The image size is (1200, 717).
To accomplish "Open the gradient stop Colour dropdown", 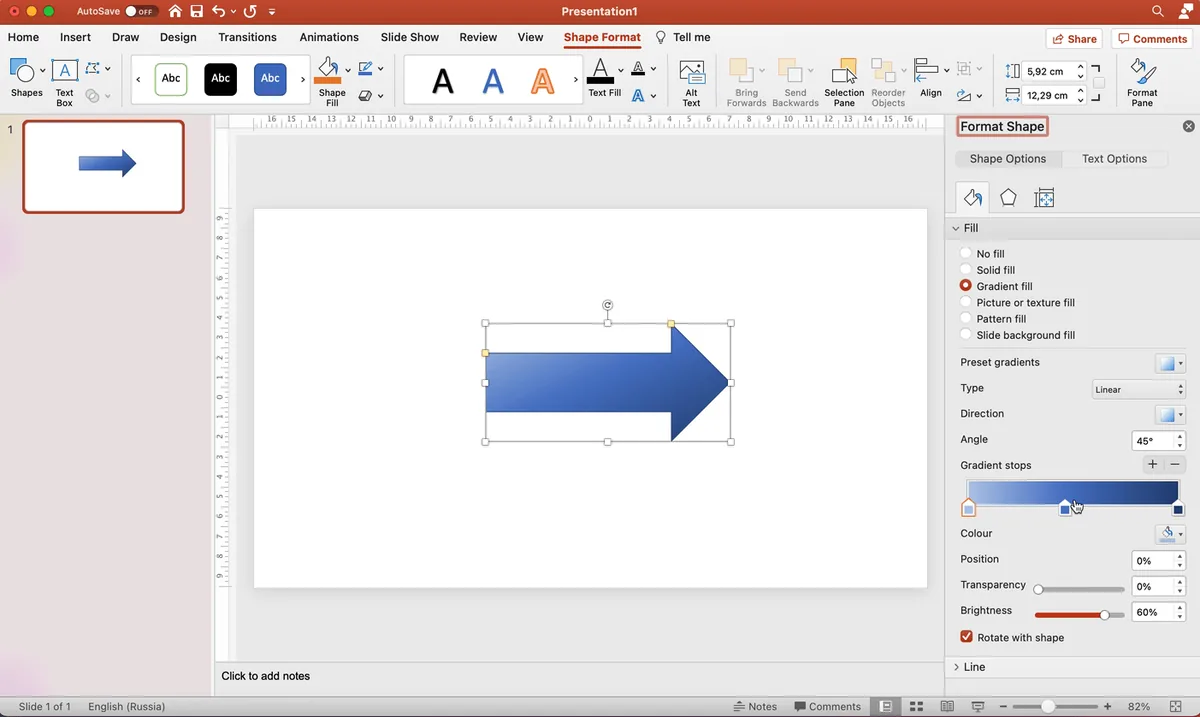I will point(1170,534).
